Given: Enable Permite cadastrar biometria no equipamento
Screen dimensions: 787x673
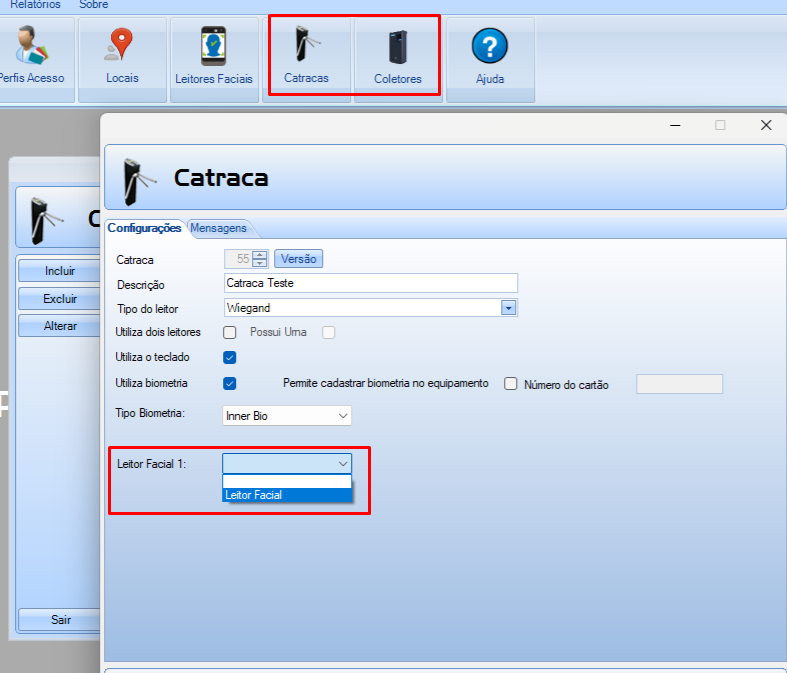Looking at the screenshot, I should tap(510, 384).
